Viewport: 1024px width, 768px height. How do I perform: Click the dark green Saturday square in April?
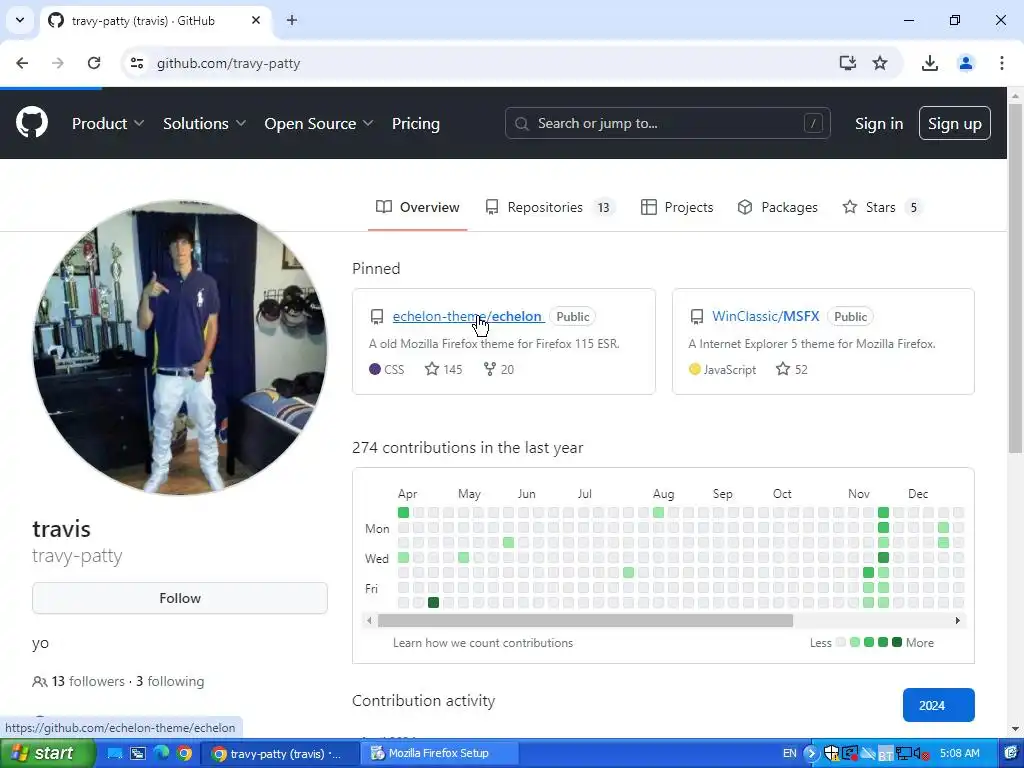click(433, 603)
